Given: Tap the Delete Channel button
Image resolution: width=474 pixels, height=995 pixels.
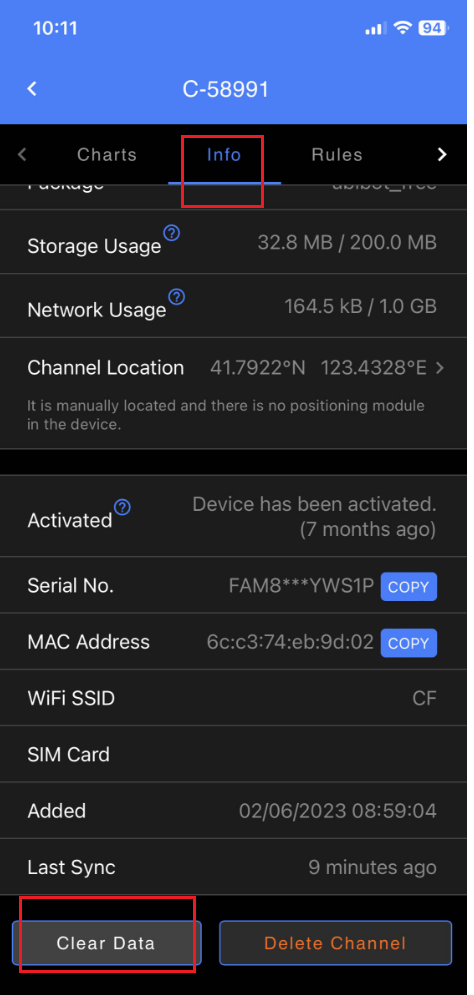Looking at the screenshot, I should click(335, 943).
